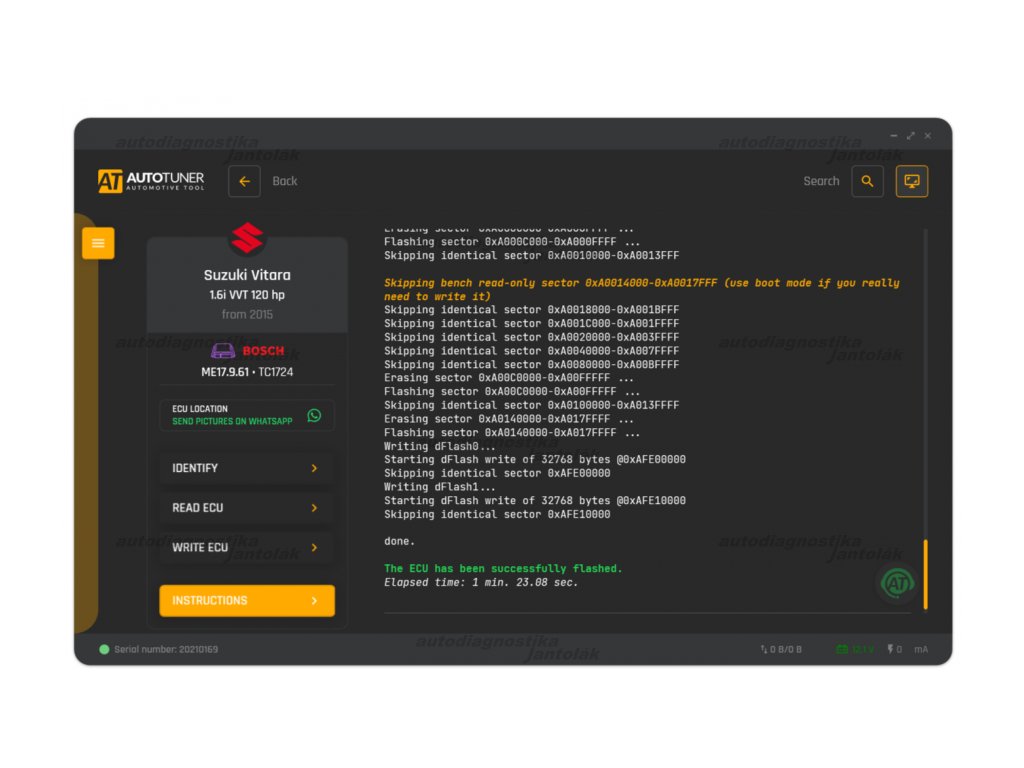Click the 'Writing dFlash1...' log line

pyautogui.click(x=440, y=487)
